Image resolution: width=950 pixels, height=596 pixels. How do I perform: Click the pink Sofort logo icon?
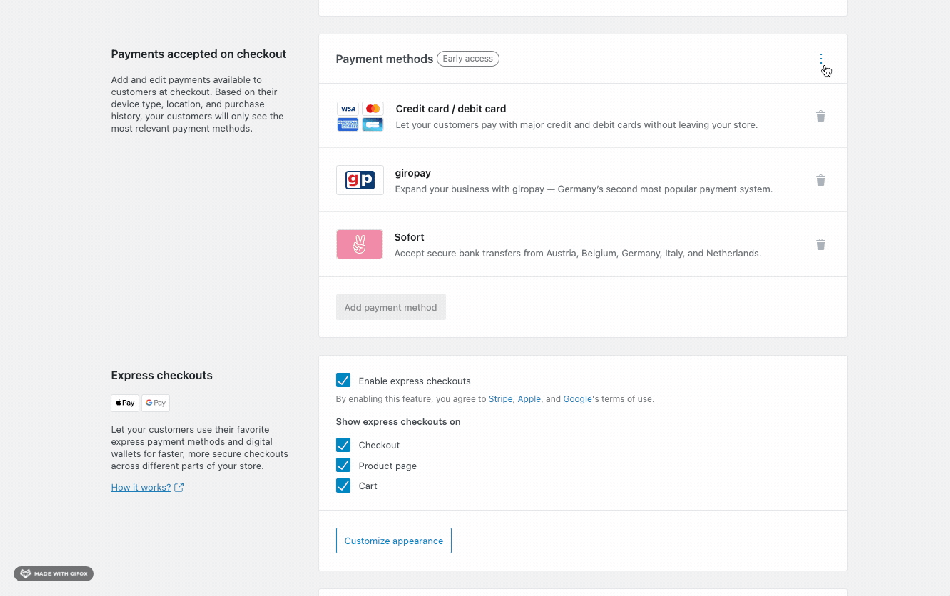360,244
